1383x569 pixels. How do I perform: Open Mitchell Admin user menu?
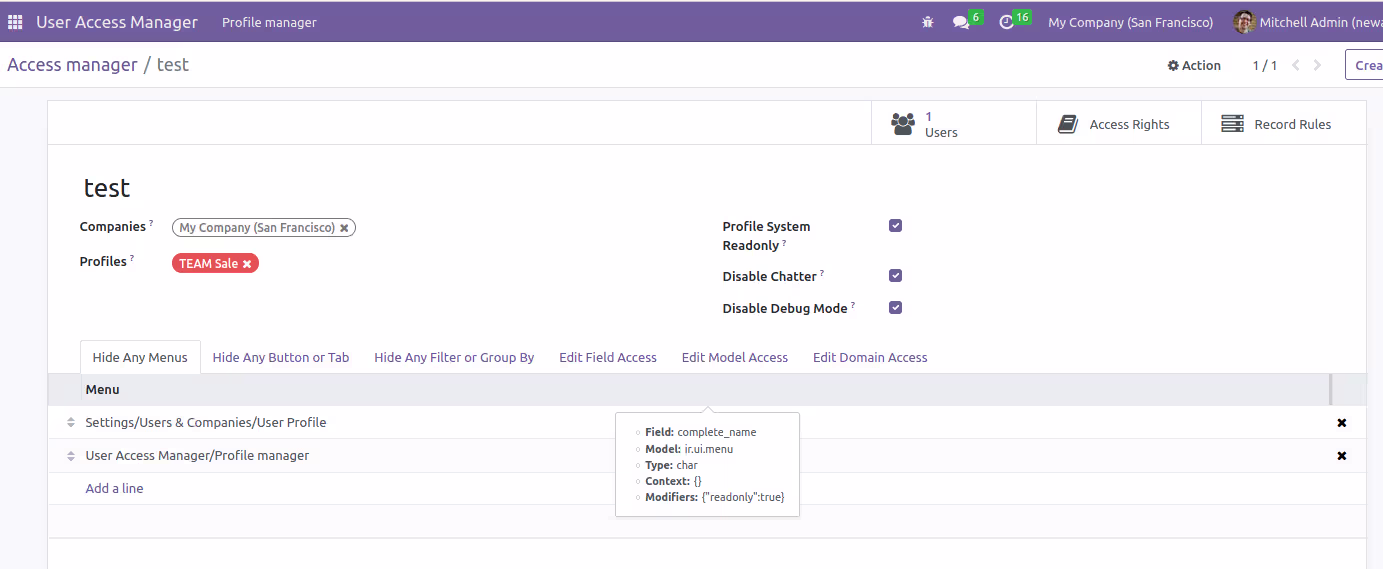pyautogui.click(x=1308, y=22)
